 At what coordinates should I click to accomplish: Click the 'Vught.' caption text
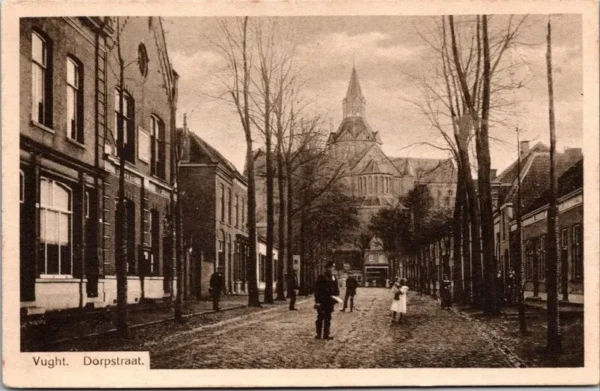point(51,362)
